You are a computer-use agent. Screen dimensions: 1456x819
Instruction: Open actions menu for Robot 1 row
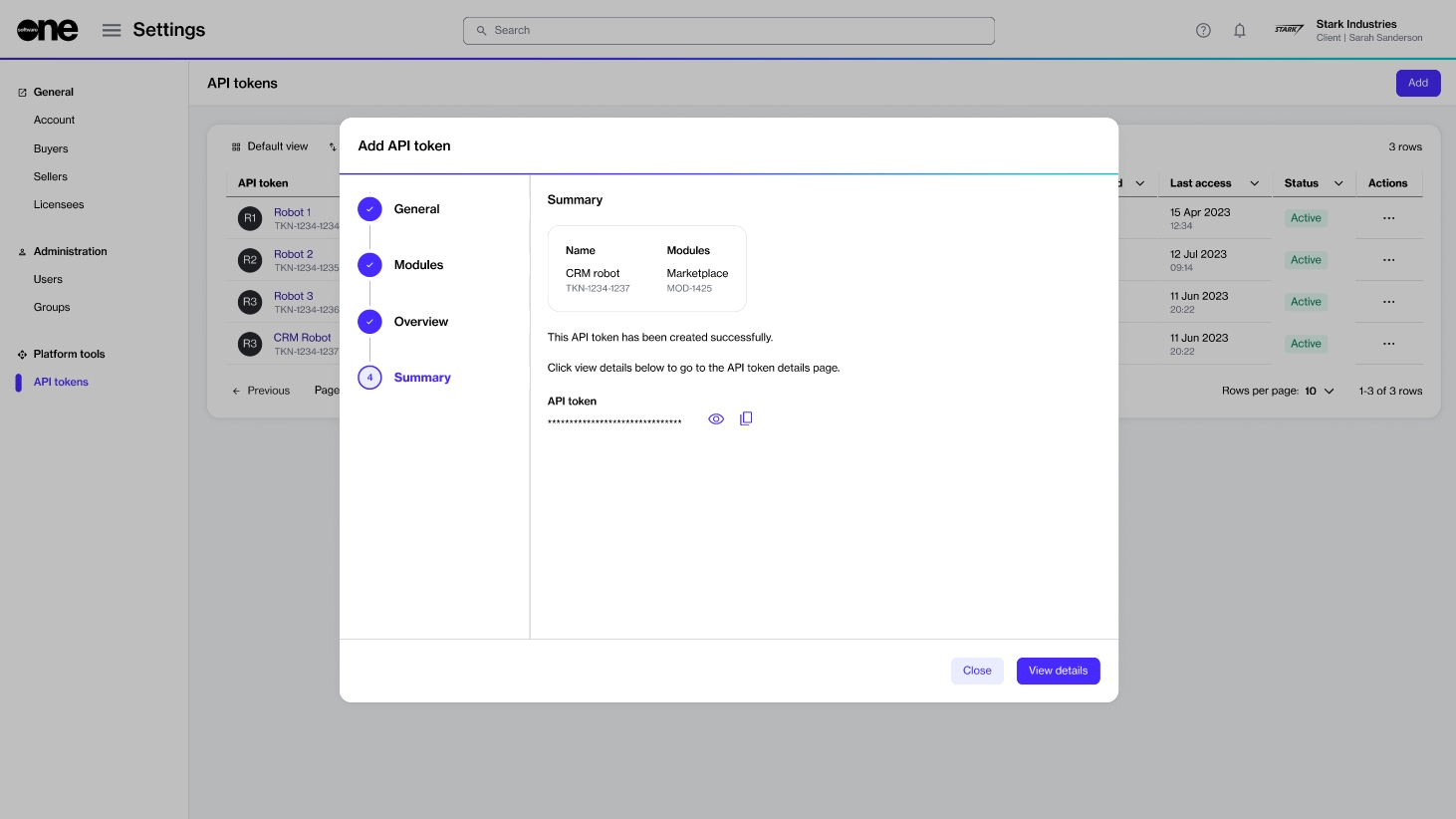tap(1388, 218)
